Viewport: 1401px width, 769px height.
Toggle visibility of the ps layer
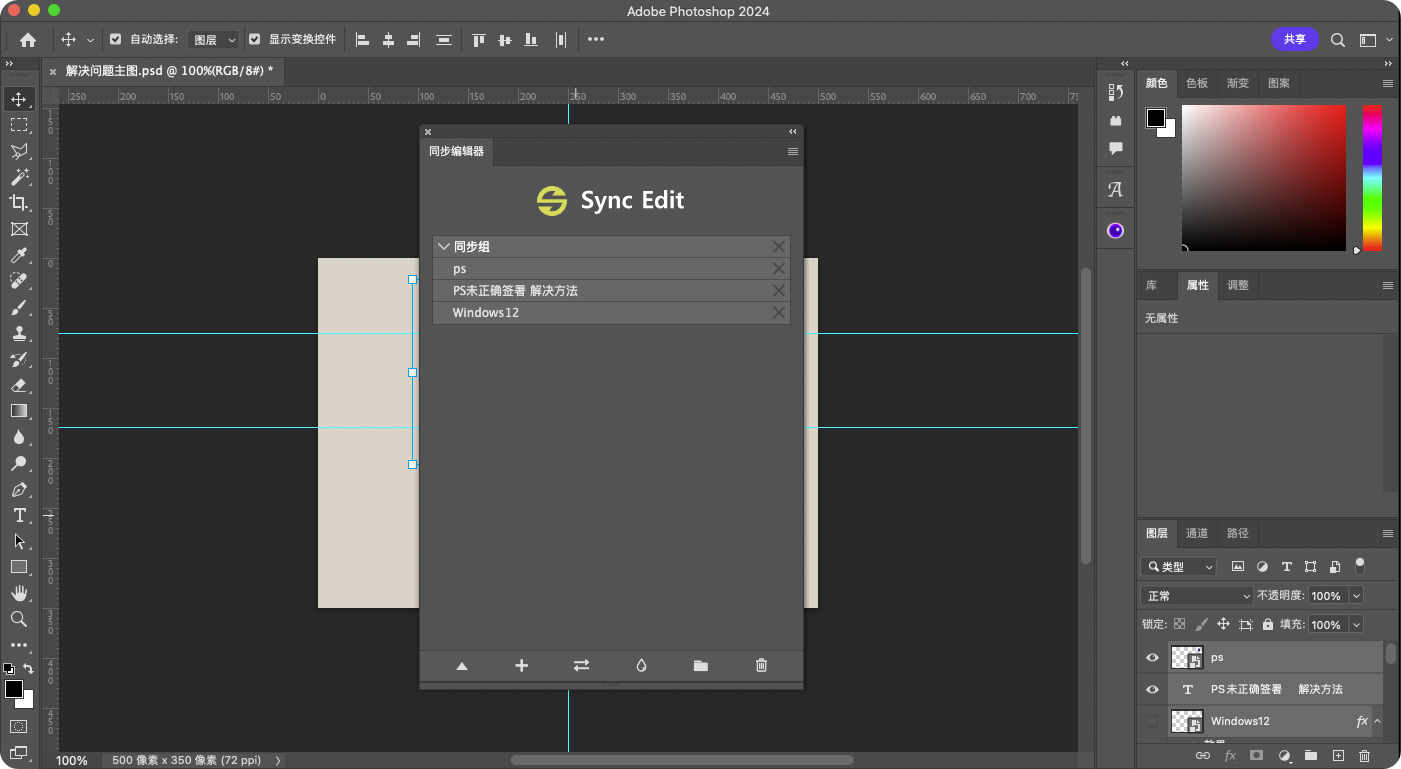[x=1153, y=657]
